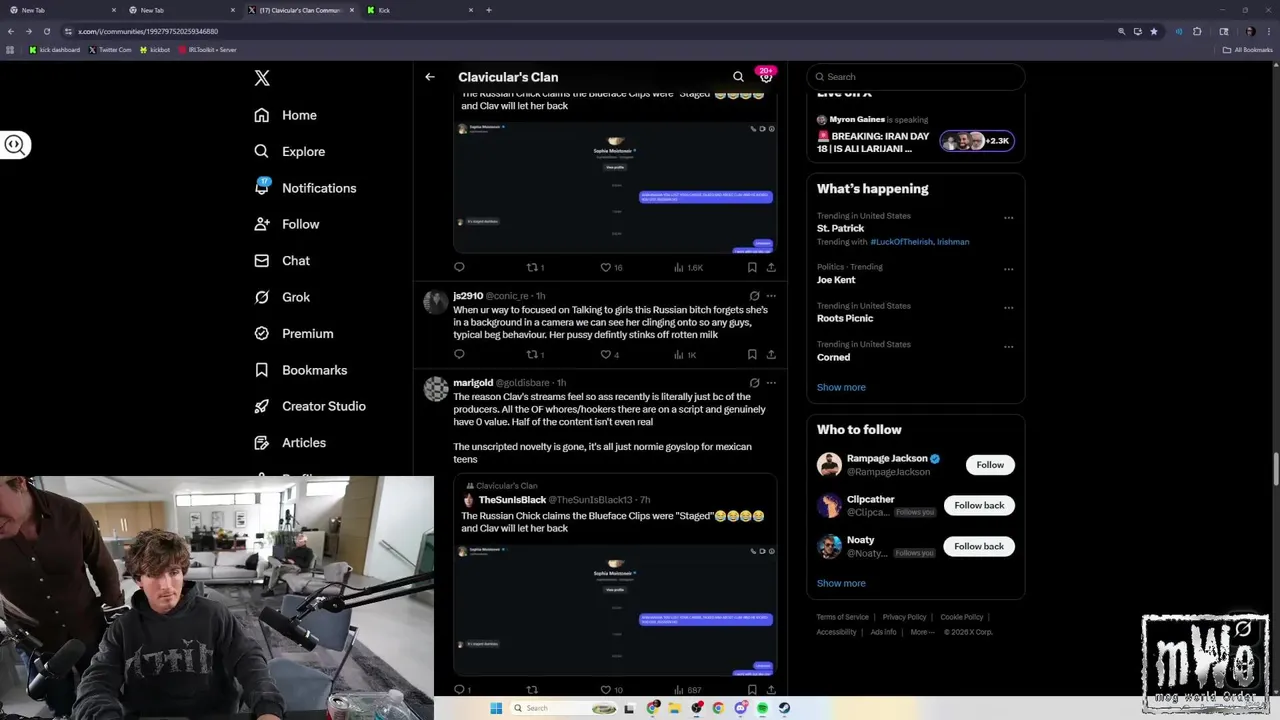
Task: Like marigold's post with 10 likes
Action: (611, 689)
